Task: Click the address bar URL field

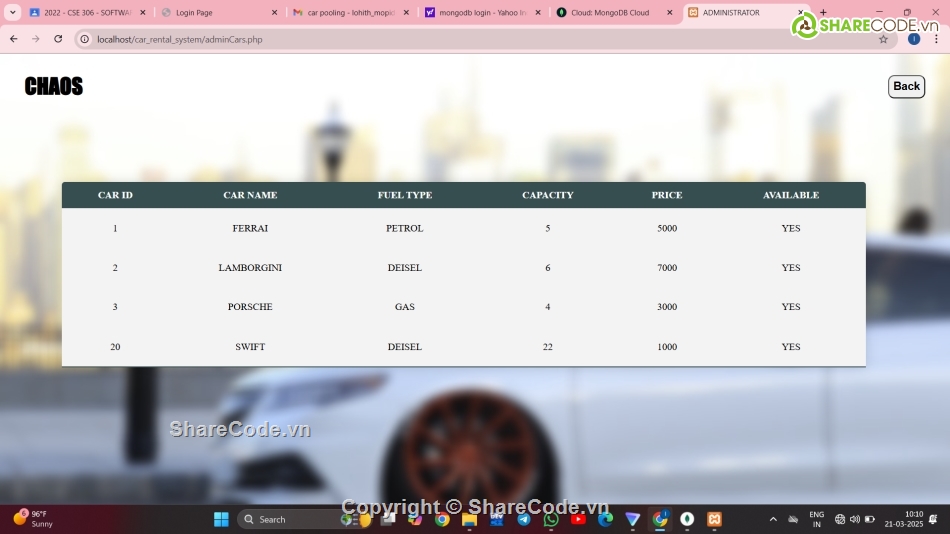Action: 400,39
